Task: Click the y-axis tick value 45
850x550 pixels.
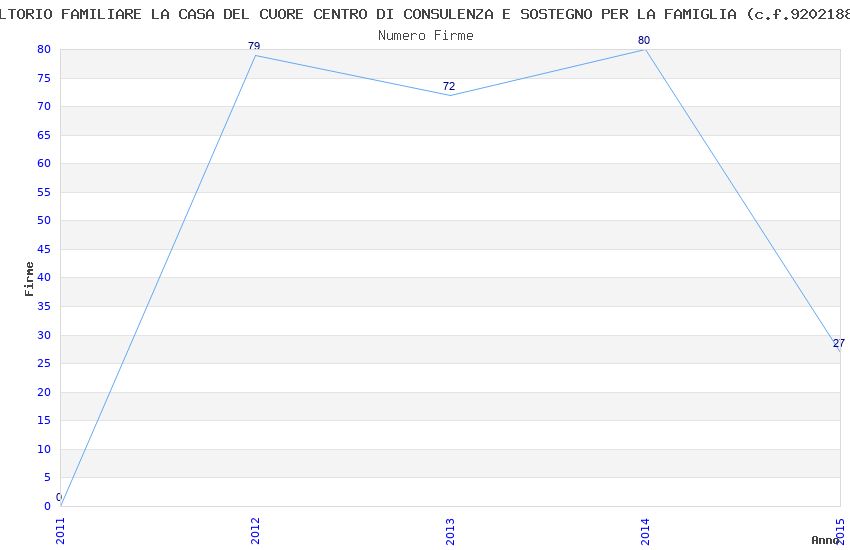Action: 44,249
